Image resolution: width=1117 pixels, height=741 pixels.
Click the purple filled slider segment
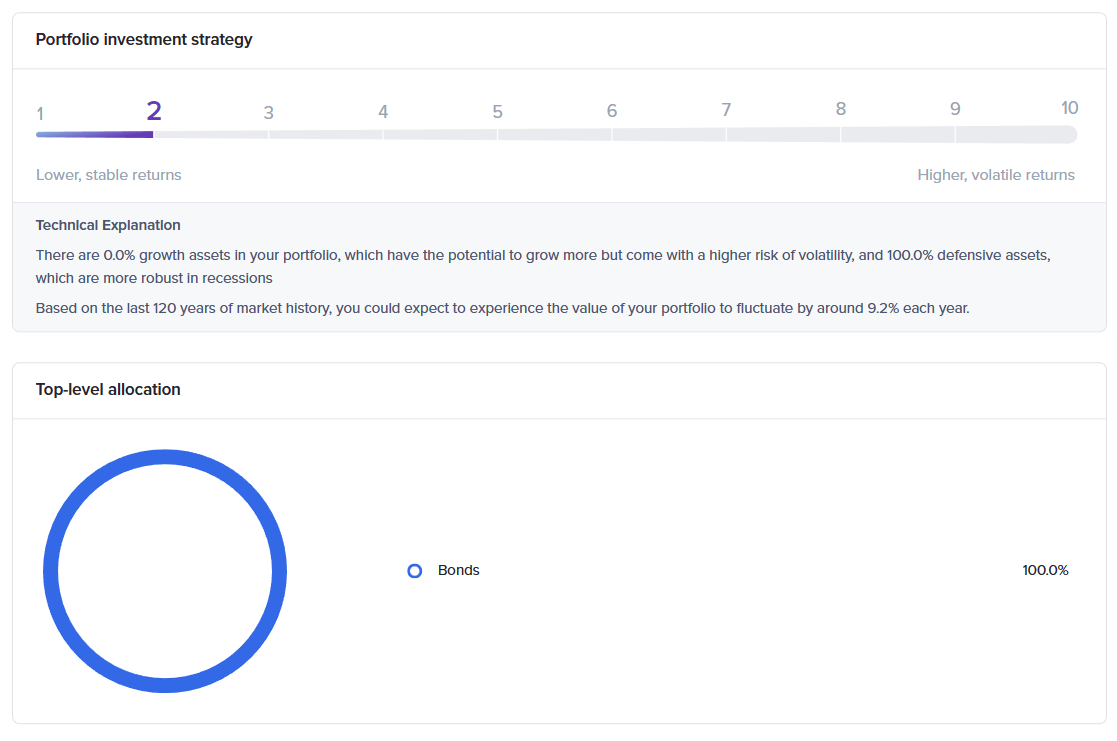pyautogui.click(x=95, y=134)
